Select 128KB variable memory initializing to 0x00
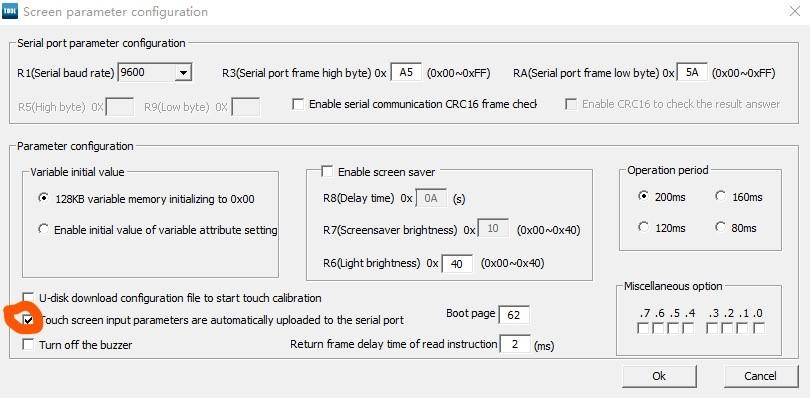This screenshot has width=810, height=398. point(44,198)
